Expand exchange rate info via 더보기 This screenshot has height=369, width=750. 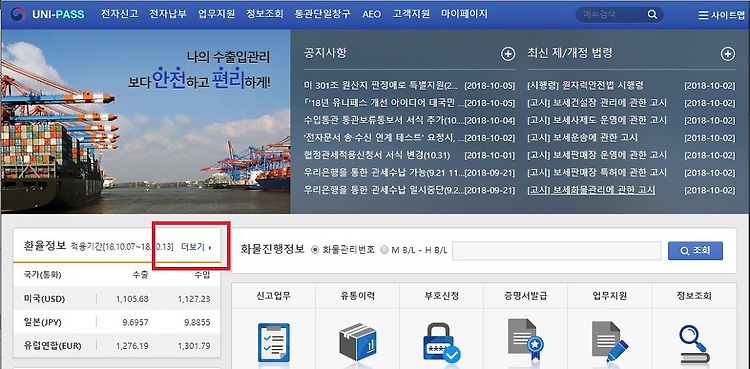pyautogui.click(x=196, y=247)
